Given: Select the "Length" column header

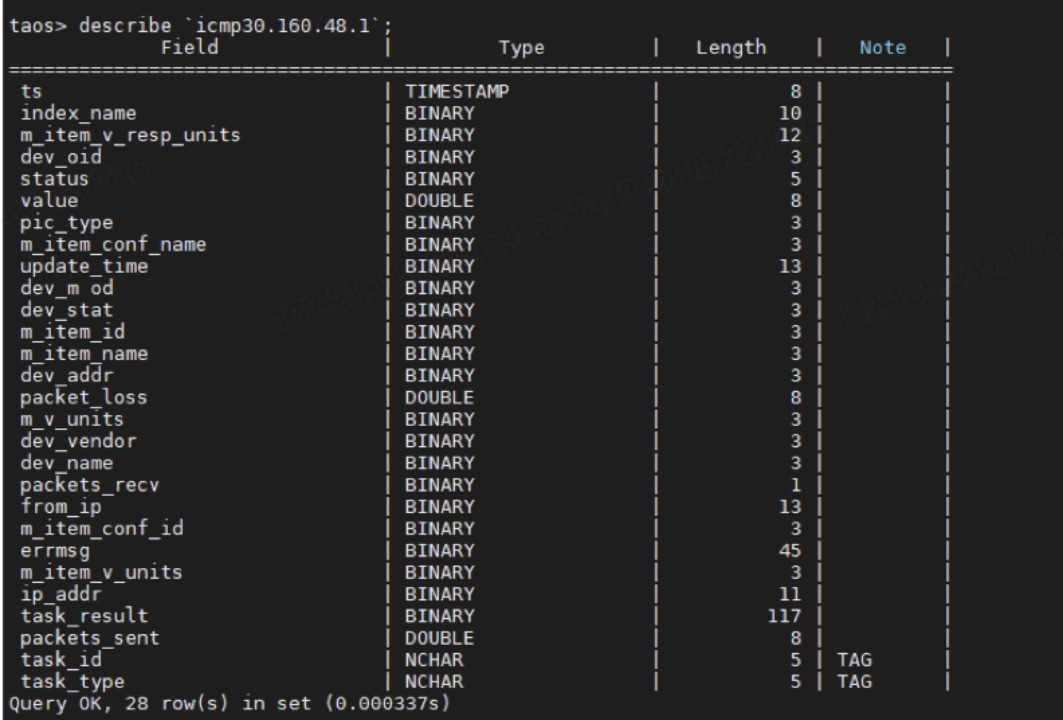Looking at the screenshot, I should [731, 47].
